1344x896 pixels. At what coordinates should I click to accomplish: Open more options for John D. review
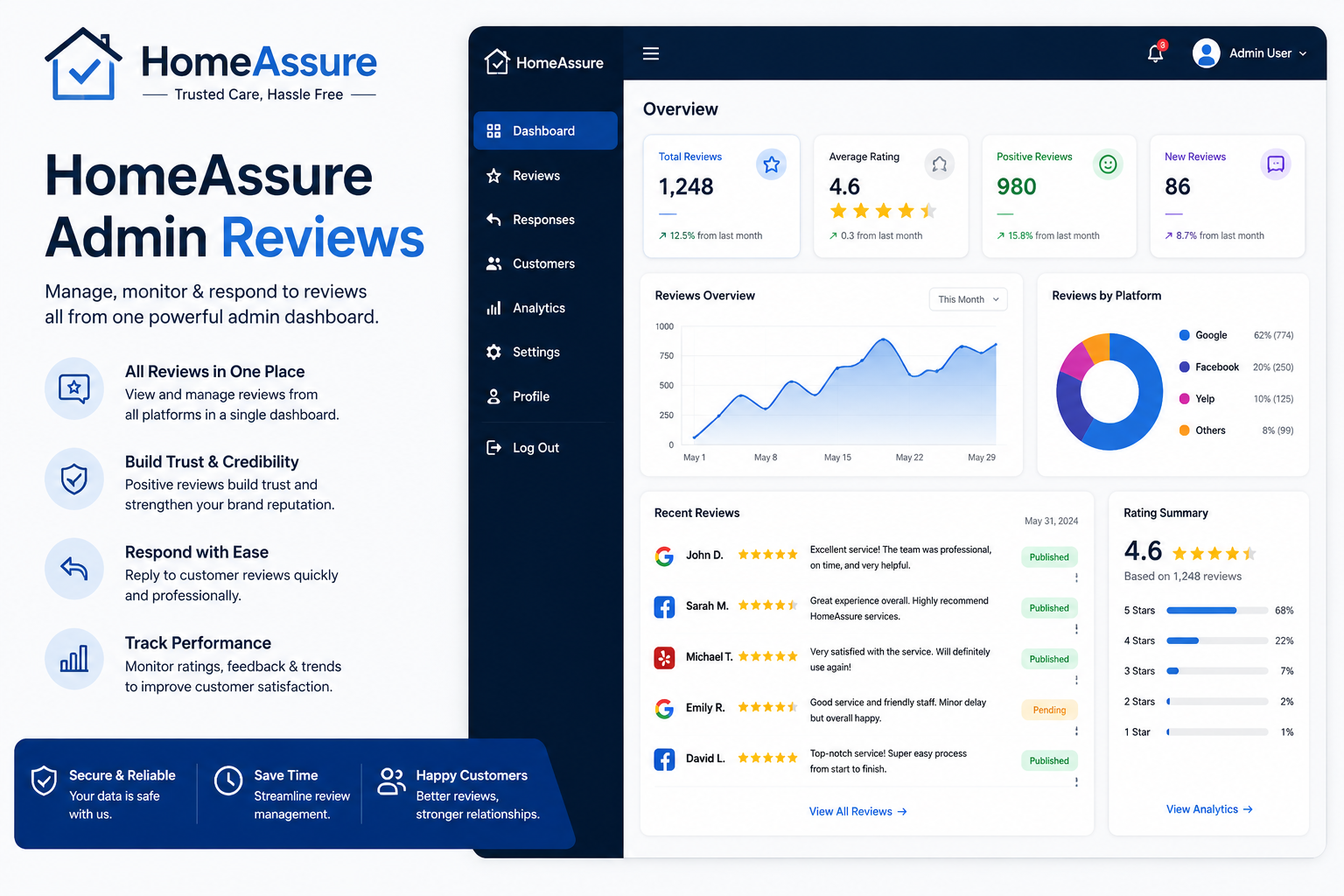click(1076, 578)
